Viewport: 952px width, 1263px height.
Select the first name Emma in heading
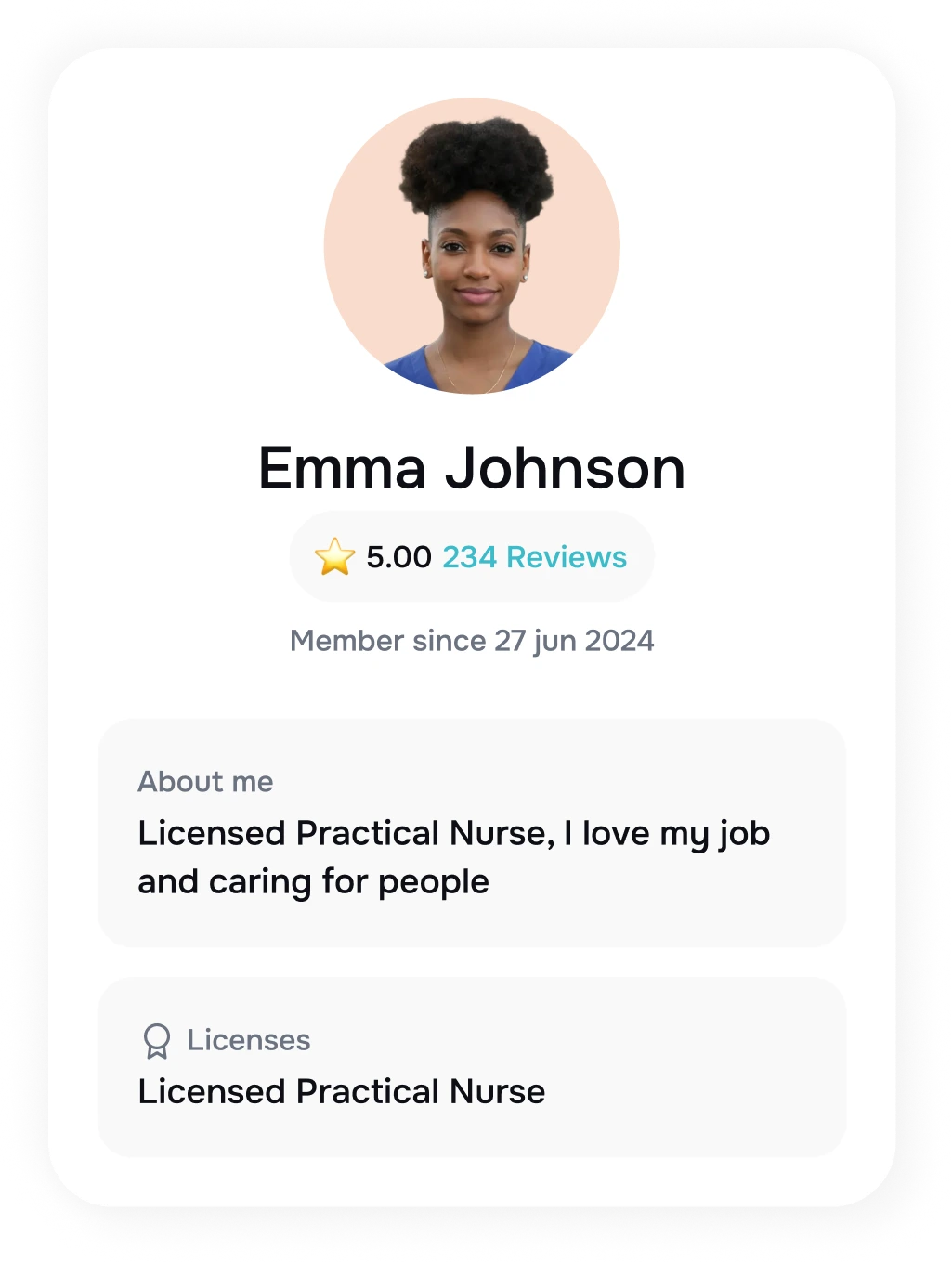click(342, 468)
